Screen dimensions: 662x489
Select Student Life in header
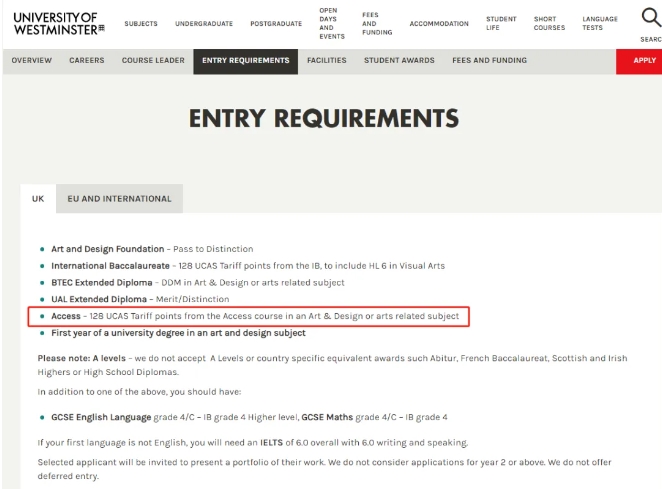tap(501, 23)
